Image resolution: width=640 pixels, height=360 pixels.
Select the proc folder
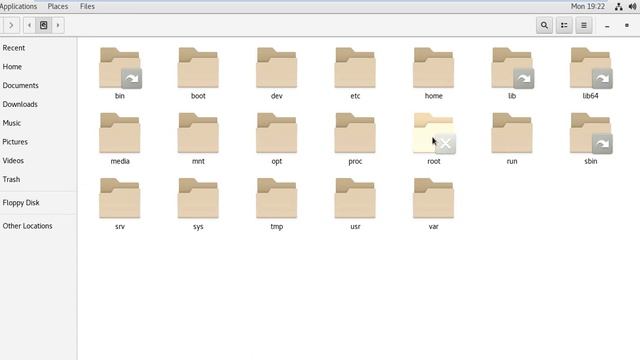tap(355, 133)
